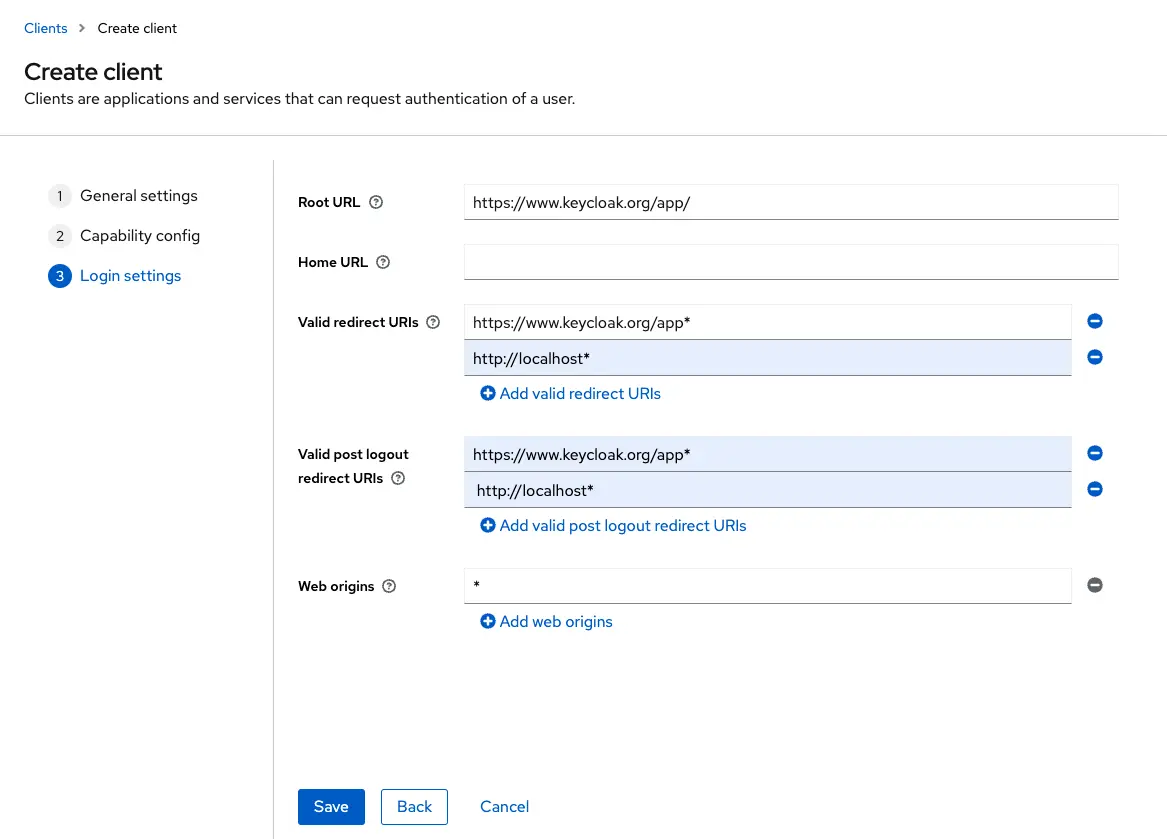Remove the http://localhost* redirect URI entry

click(x=1095, y=357)
